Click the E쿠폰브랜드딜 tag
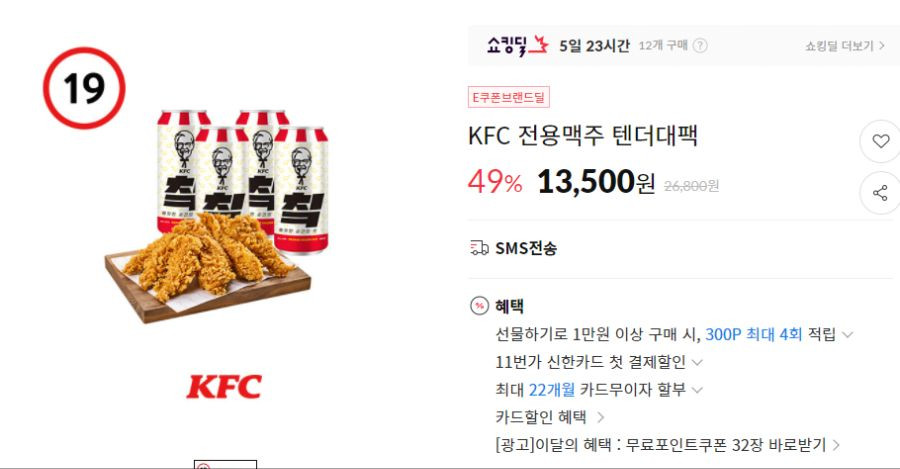Viewport: 900px width, 469px height. tap(509, 97)
